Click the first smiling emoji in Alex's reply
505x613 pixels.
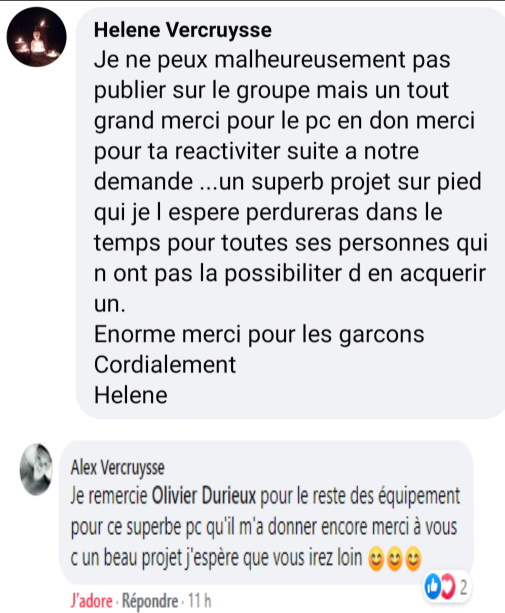(376, 559)
